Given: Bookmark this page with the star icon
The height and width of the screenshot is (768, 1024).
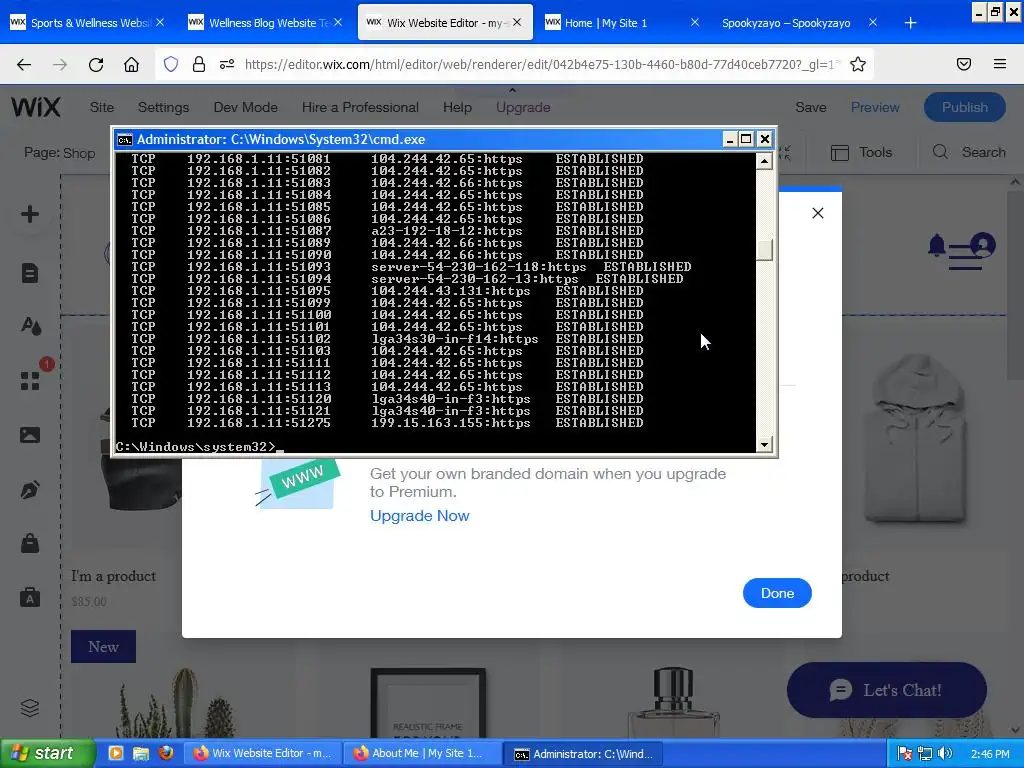Looking at the screenshot, I should coord(858,64).
